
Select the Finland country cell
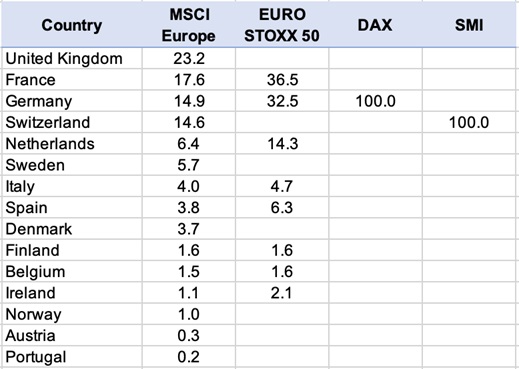pyautogui.click(x=72, y=250)
